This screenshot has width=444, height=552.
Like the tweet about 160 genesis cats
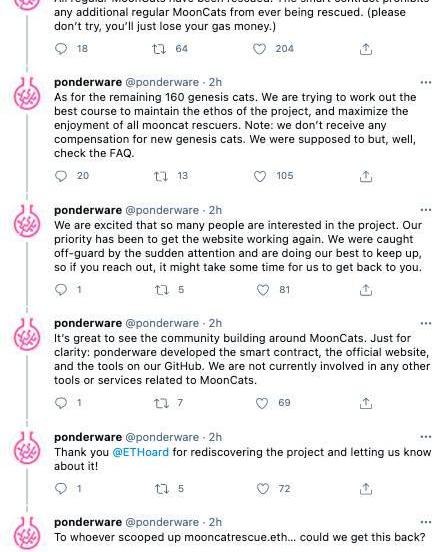coord(260,176)
